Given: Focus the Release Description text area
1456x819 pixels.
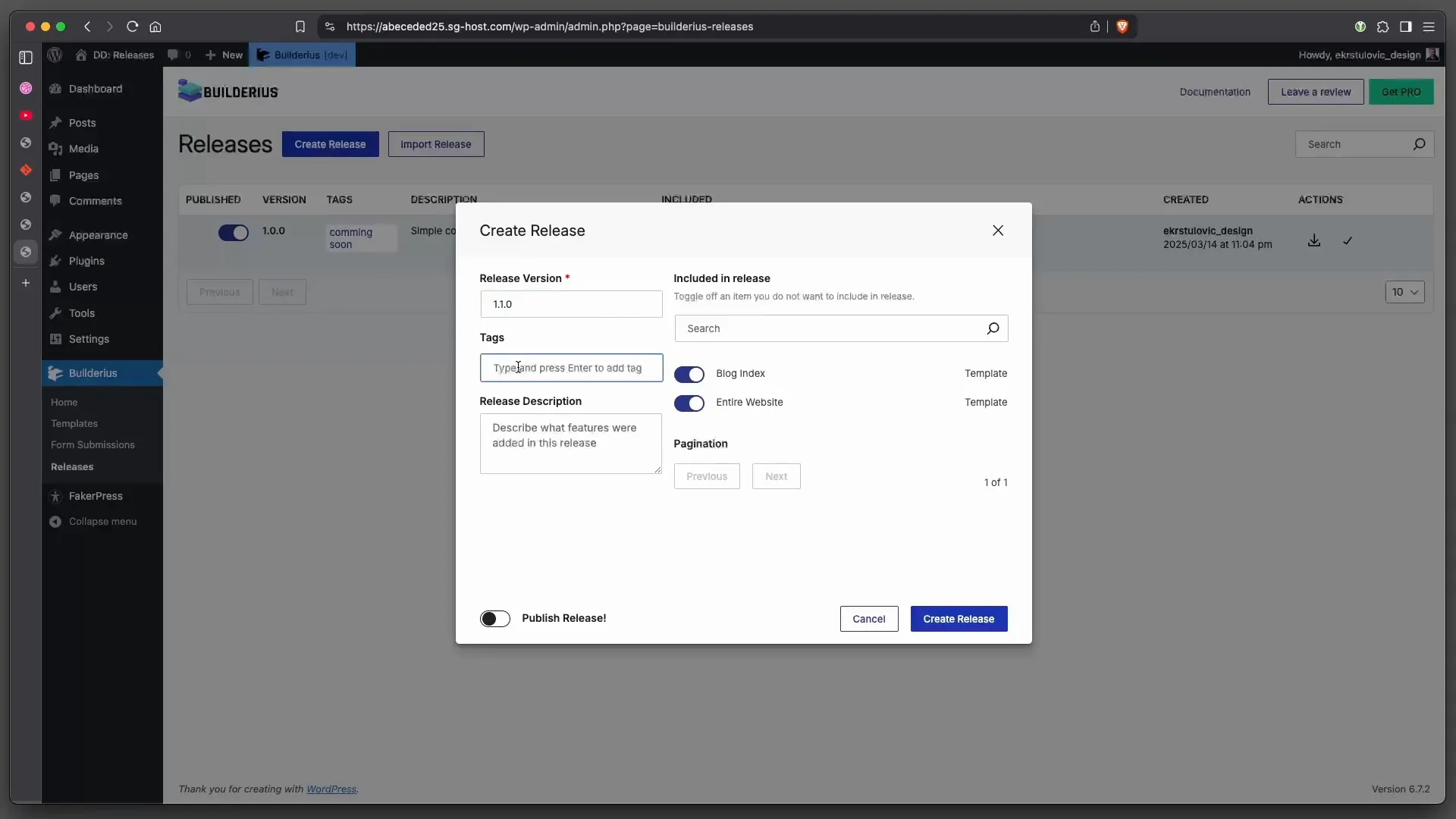Looking at the screenshot, I should point(570,444).
